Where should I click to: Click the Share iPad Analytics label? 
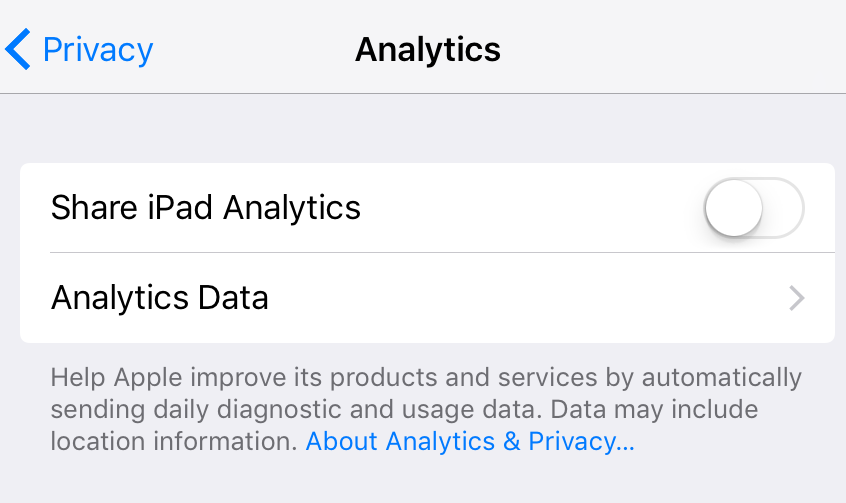[x=205, y=208]
